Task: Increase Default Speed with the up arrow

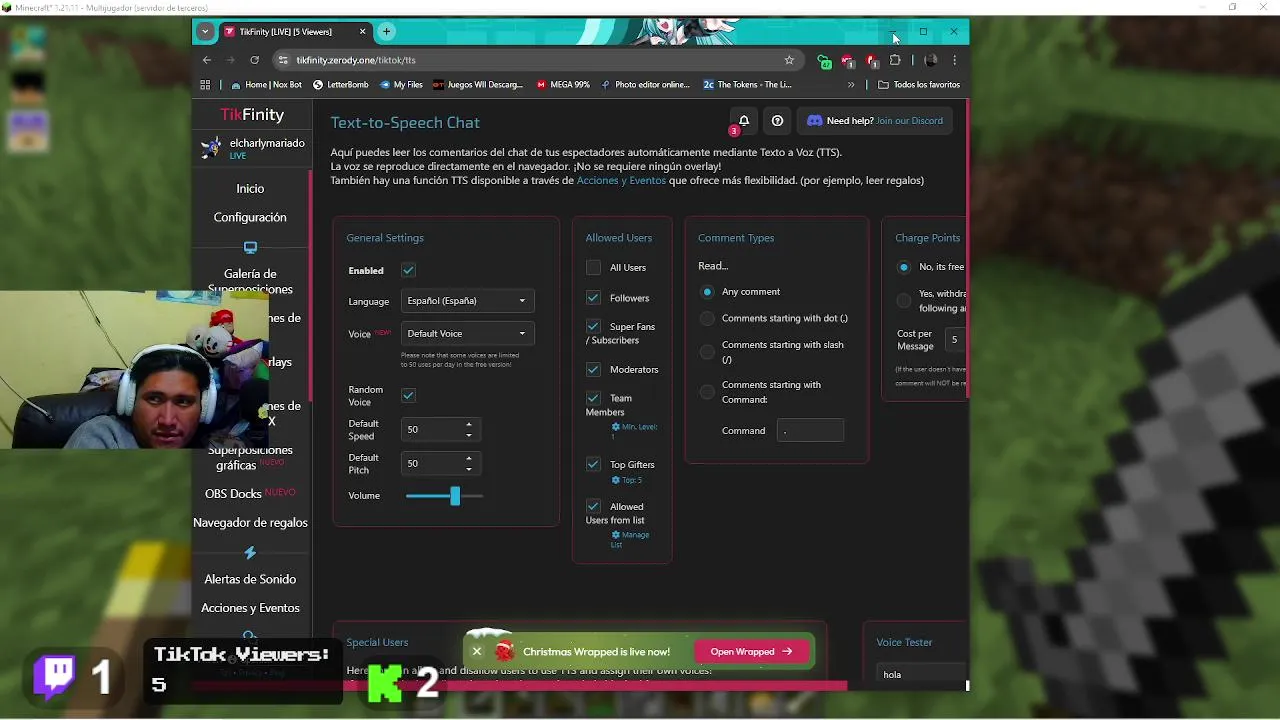Action: pos(469,424)
